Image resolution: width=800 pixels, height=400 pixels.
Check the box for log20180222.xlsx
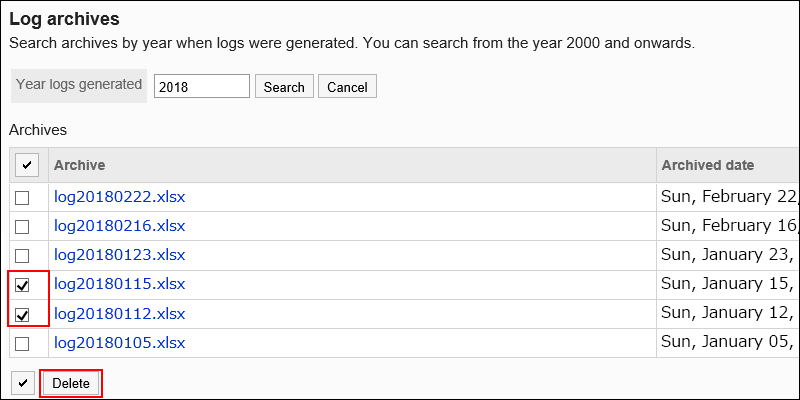(22, 198)
